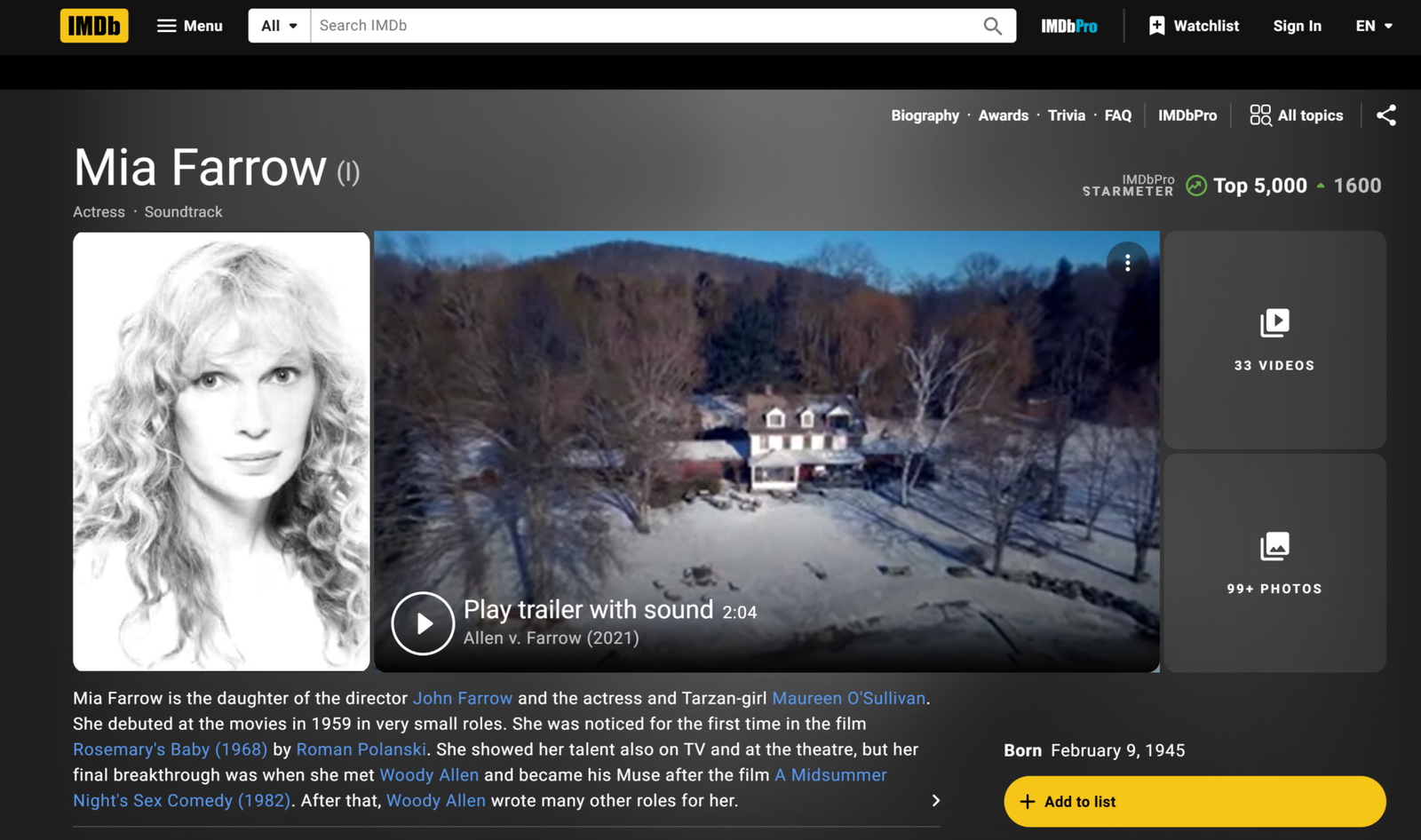This screenshot has width=1421, height=840.
Task: Open the hamburger Menu
Action: pyautogui.click(x=189, y=26)
